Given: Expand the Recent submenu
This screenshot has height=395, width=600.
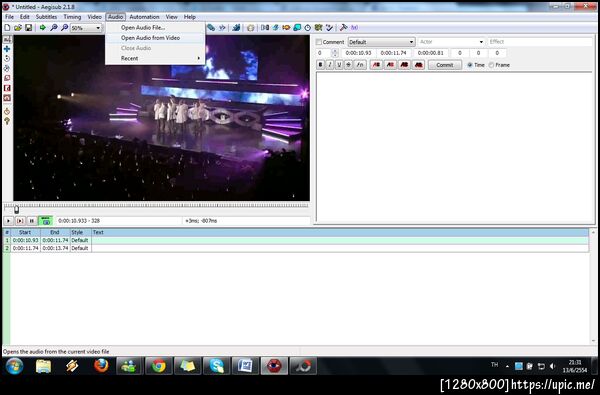Looking at the screenshot, I should tap(155, 58).
